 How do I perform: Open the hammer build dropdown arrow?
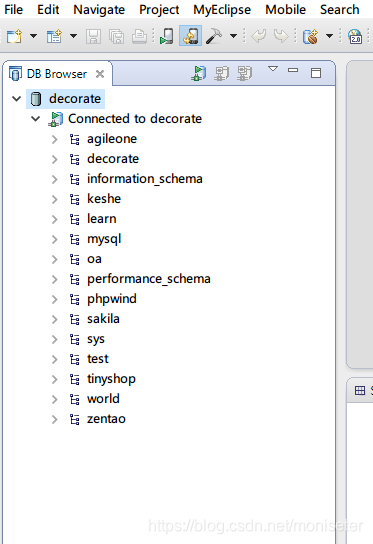click(x=234, y=36)
